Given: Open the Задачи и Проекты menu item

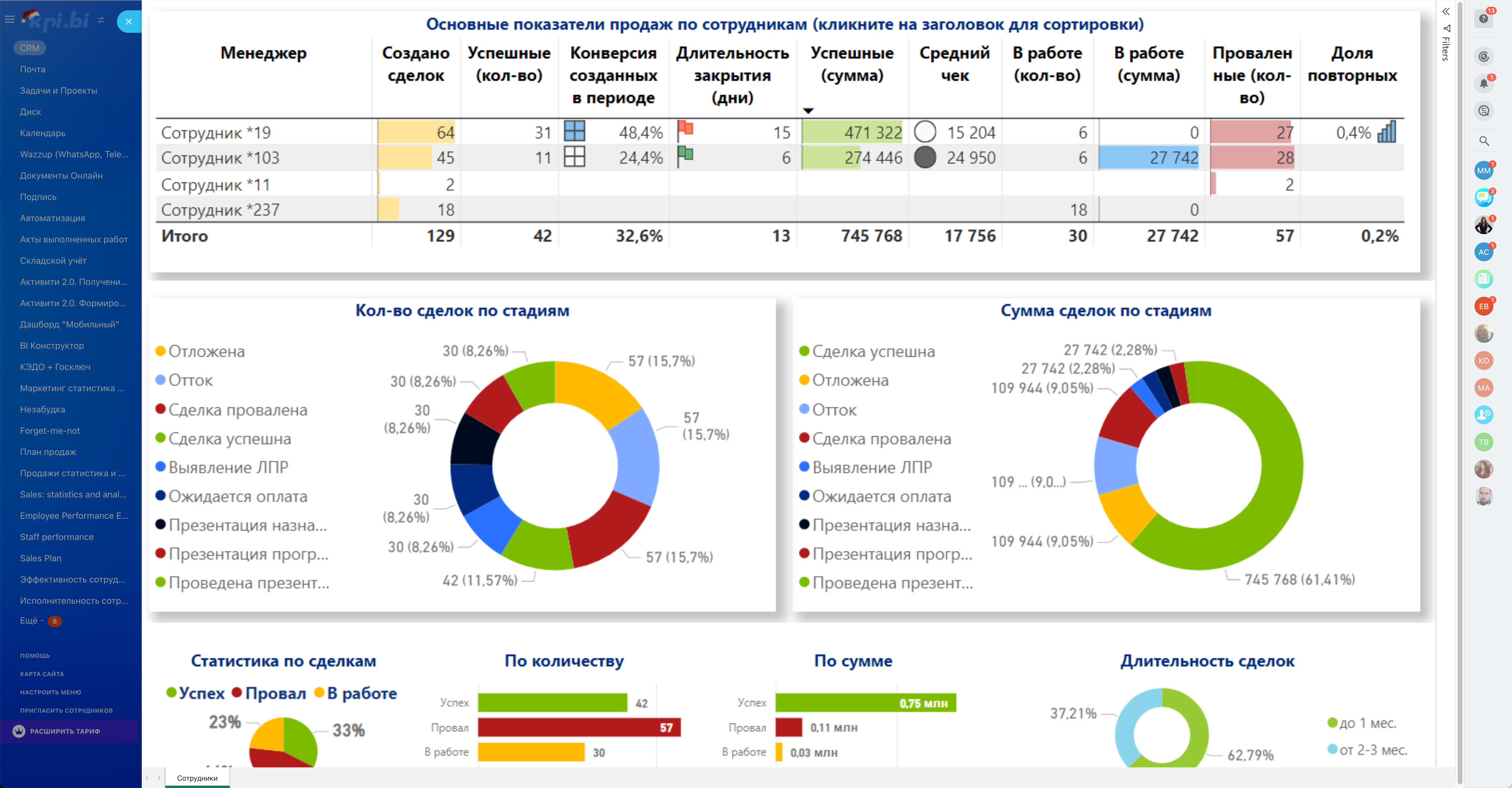Looking at the screenshot, I should point(59,90).
